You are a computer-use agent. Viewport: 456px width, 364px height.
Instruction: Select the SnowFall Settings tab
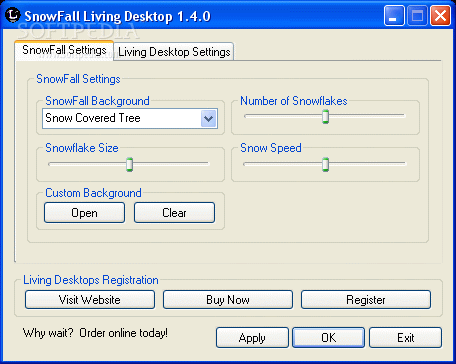coord(64,50)
